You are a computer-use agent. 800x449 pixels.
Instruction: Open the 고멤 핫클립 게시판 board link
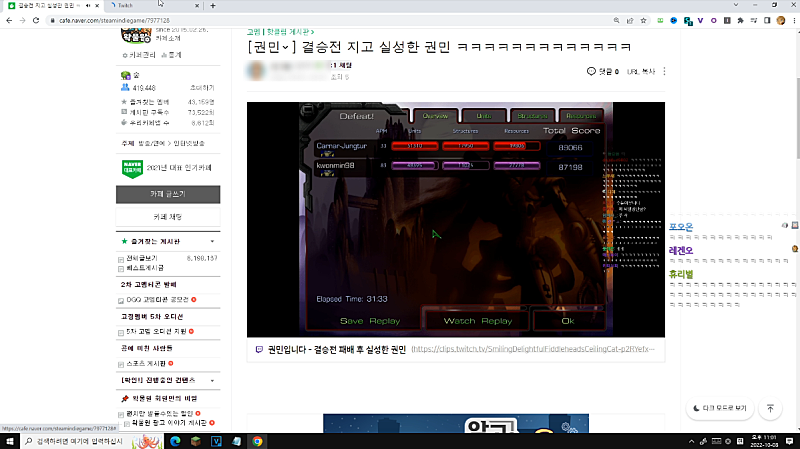pos(280,32)
